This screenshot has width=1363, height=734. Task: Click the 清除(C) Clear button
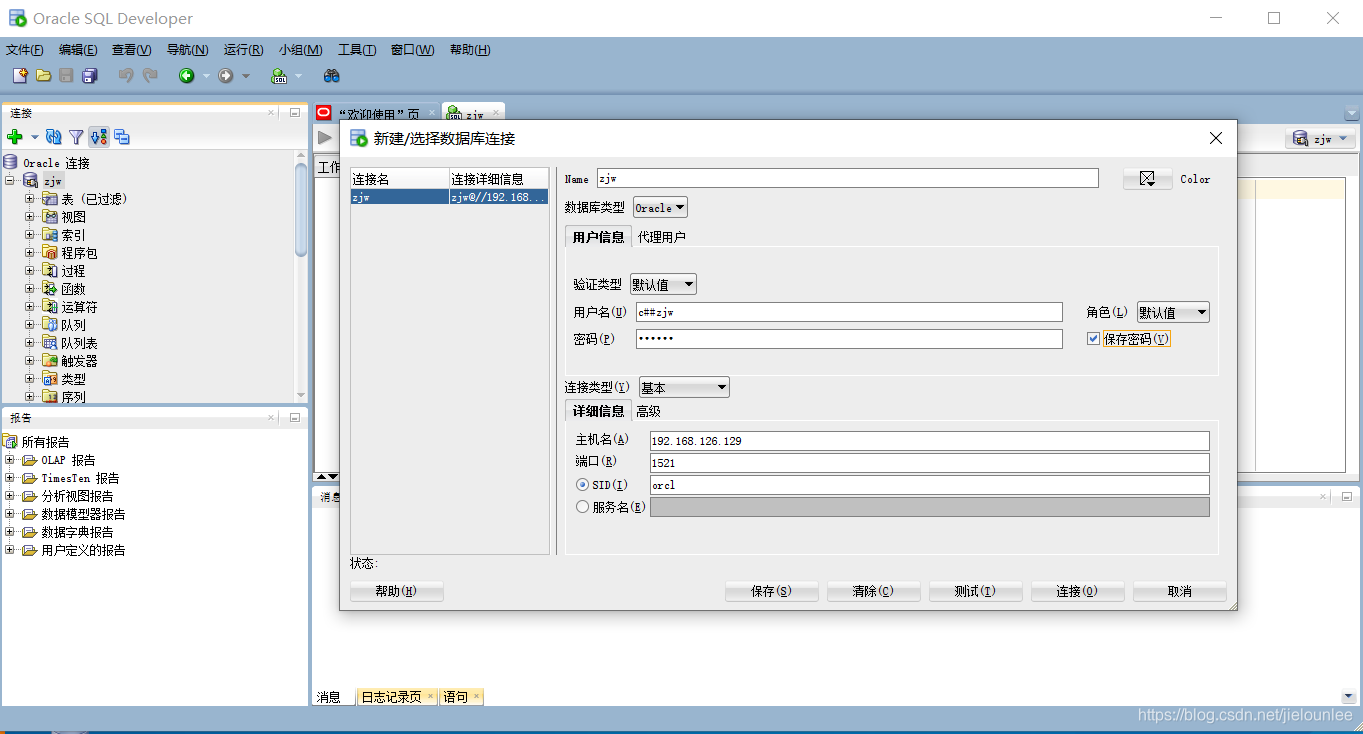pos(873,591)
